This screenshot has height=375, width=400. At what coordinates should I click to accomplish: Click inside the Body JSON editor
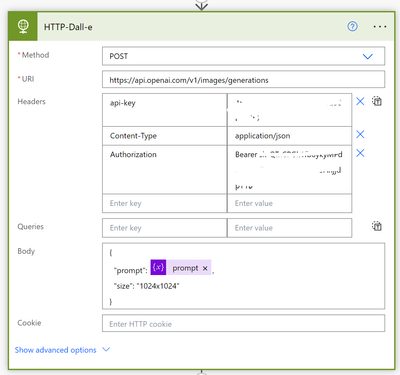[243, 276]
